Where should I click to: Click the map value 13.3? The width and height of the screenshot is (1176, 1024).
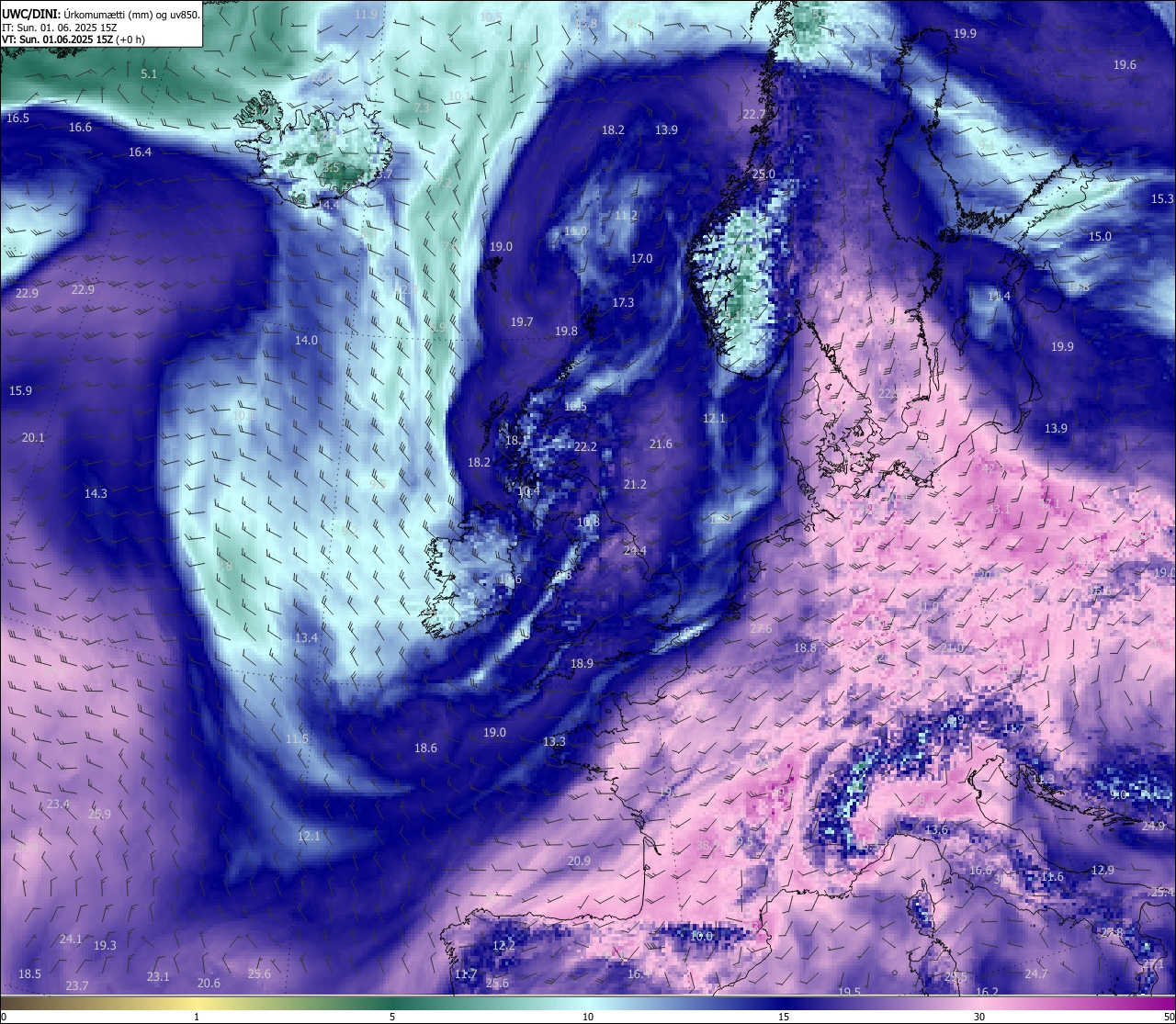point(554,741)
